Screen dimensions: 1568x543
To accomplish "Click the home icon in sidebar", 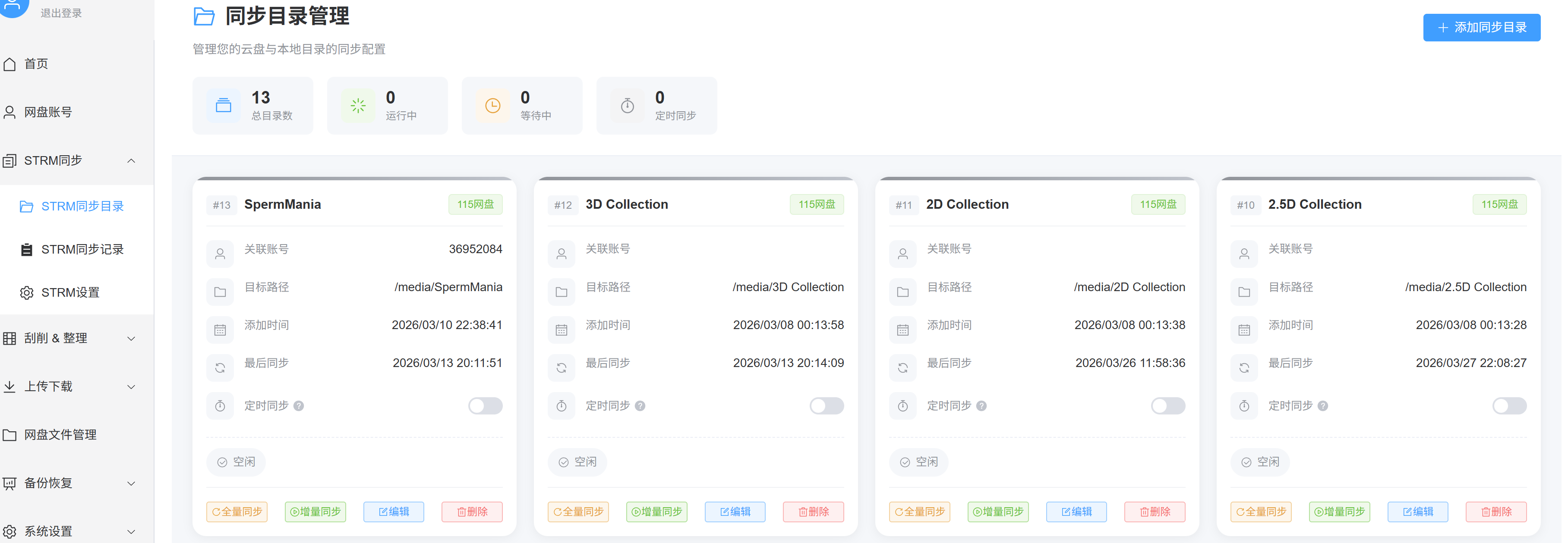I will coord(10,64).
